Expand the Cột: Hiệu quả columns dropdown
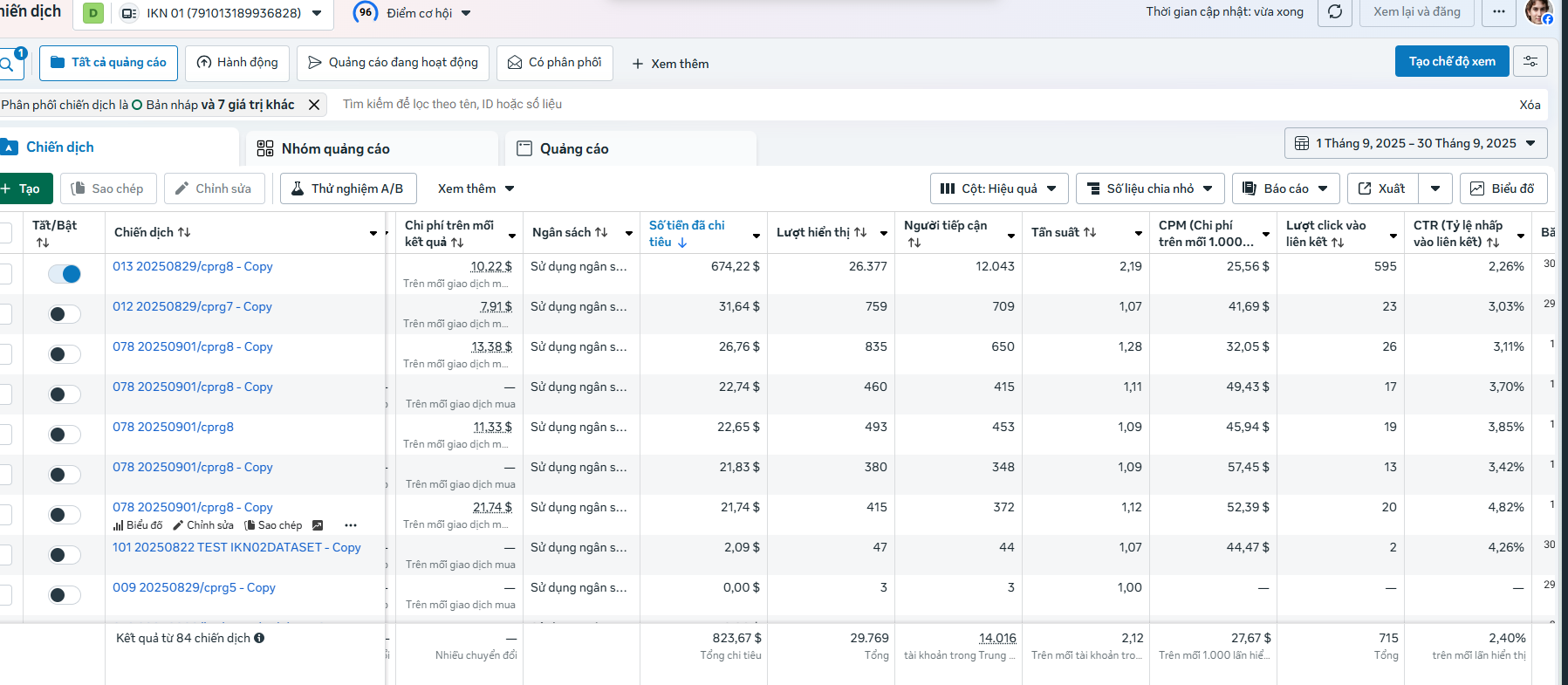Screen dimensions: 1568x685 click(999, 188)
